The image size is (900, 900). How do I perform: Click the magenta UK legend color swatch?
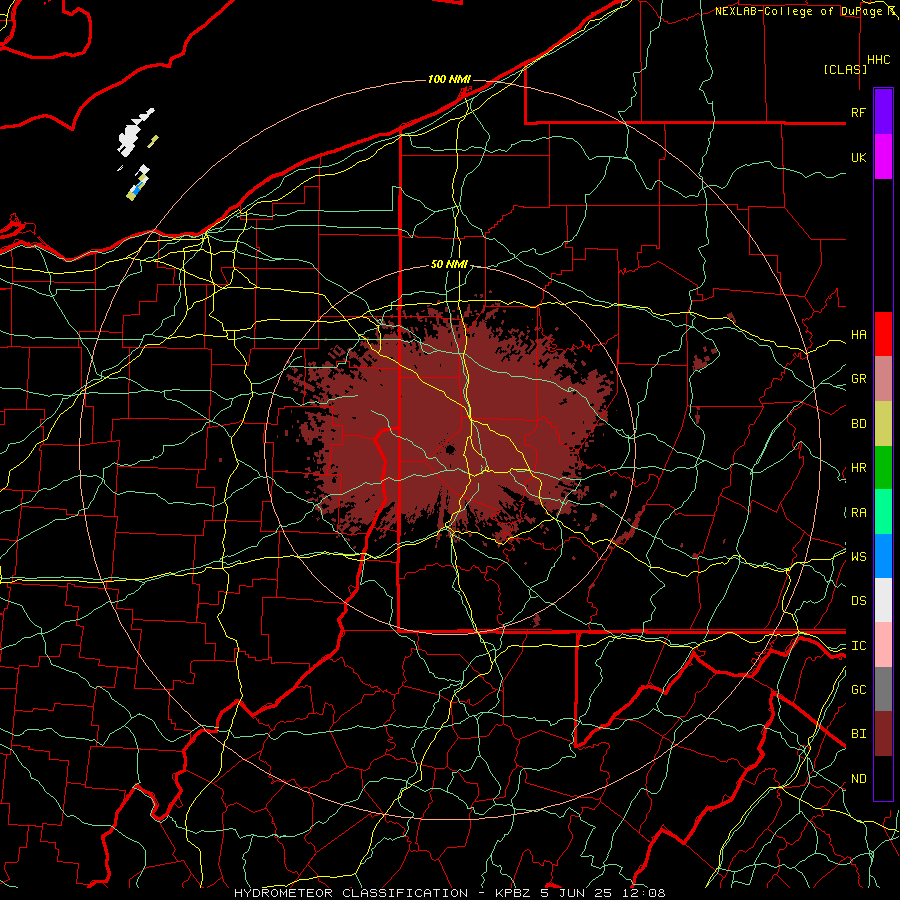(x=883, y=157)
